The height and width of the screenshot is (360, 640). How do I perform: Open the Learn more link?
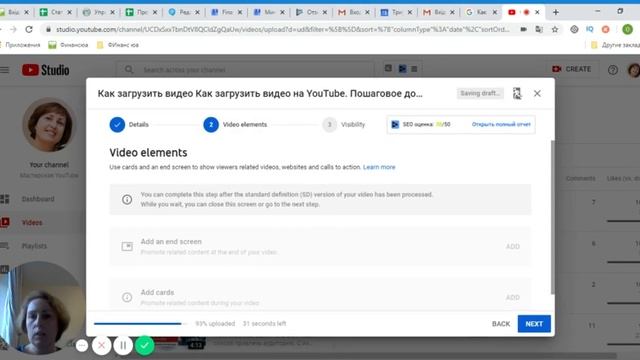pyautogui.click(x=379, y=167)
